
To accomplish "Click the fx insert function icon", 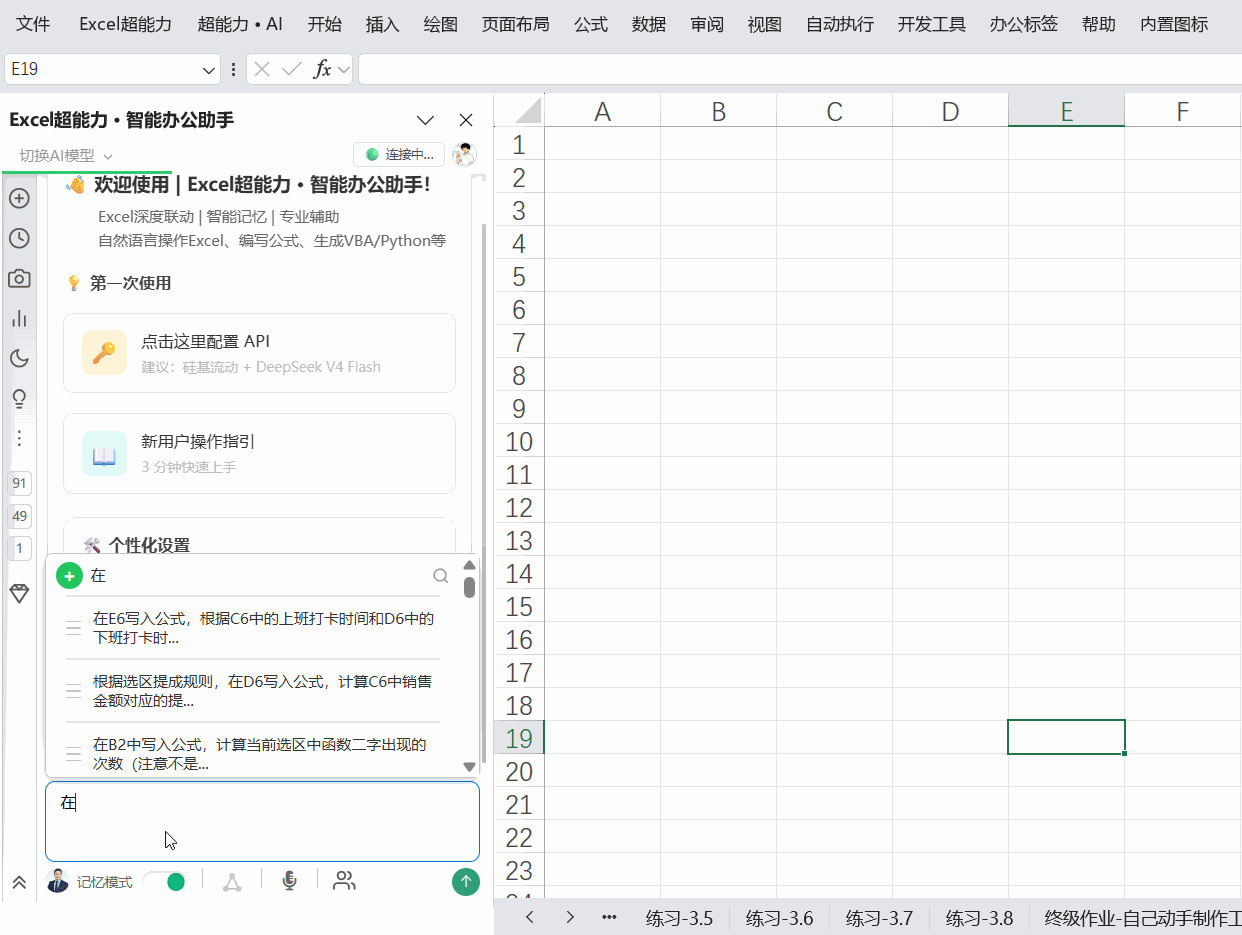I will click(x=322, y=69).
